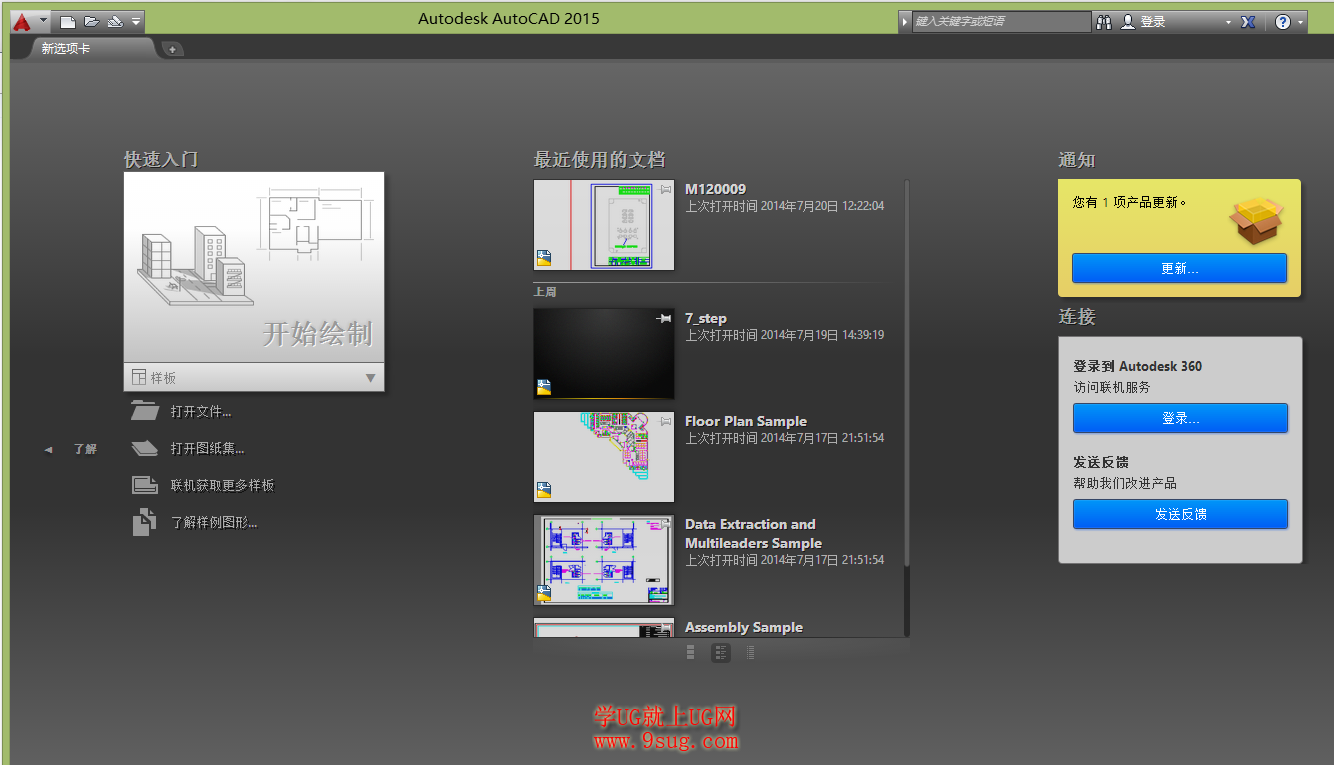Click the 更新... update button
This screenshot has width=1334, height=765.
coord(1179,268)
